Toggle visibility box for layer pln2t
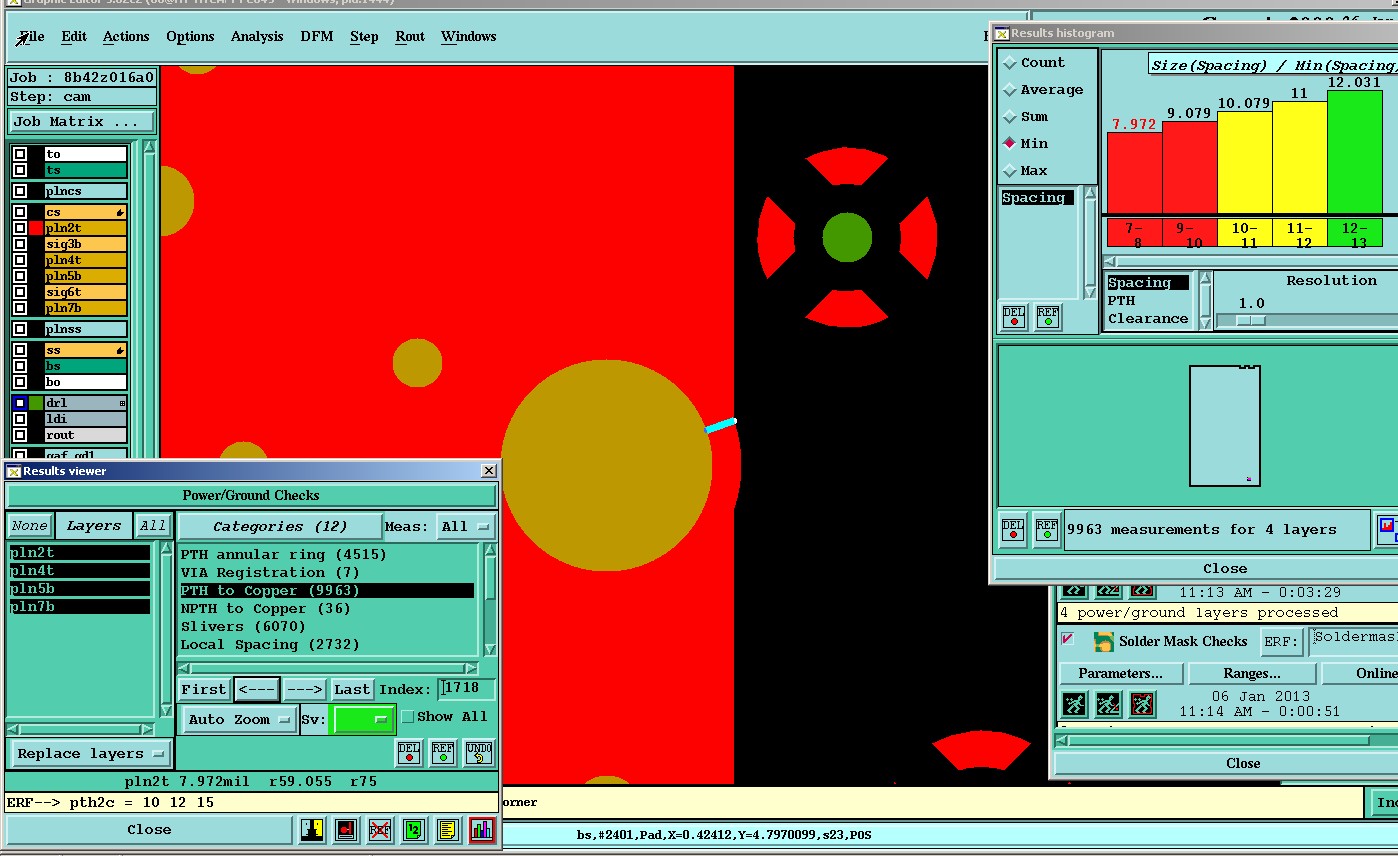The width and height of the screenshot is (1398, 856). tap(20, 228)
